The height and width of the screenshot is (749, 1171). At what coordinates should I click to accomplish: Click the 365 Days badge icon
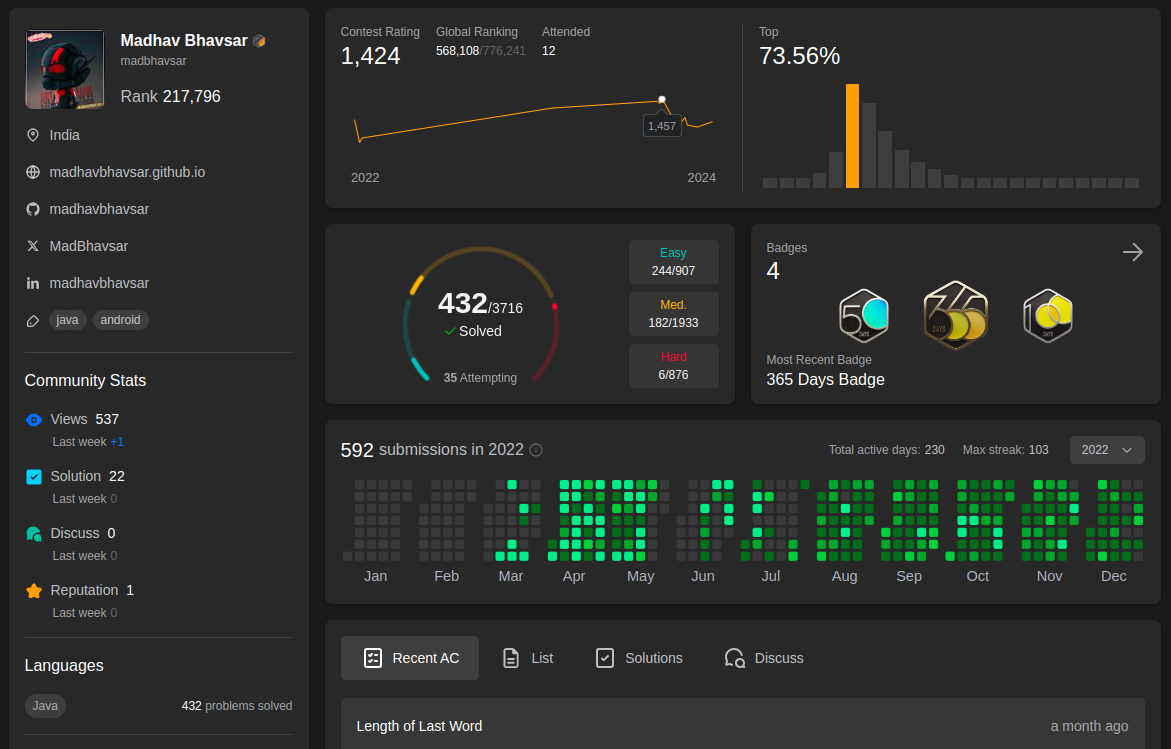(x=955, y=316)
